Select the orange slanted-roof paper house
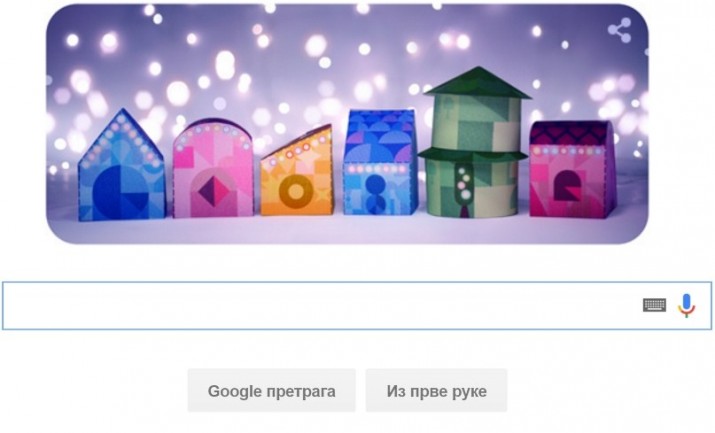The width and height of the screenshot is (715, 433). (296, 170)
